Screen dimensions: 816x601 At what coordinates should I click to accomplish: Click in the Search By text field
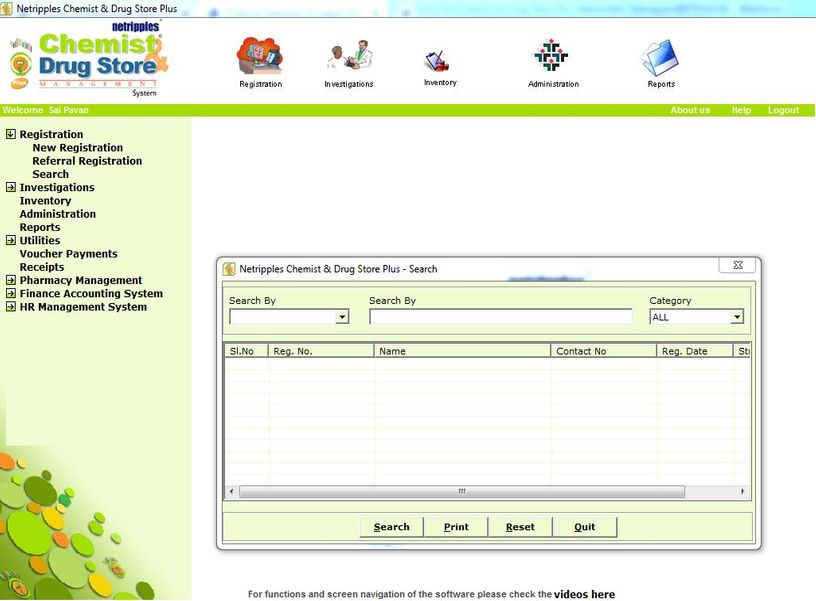(x=501, y=317)
